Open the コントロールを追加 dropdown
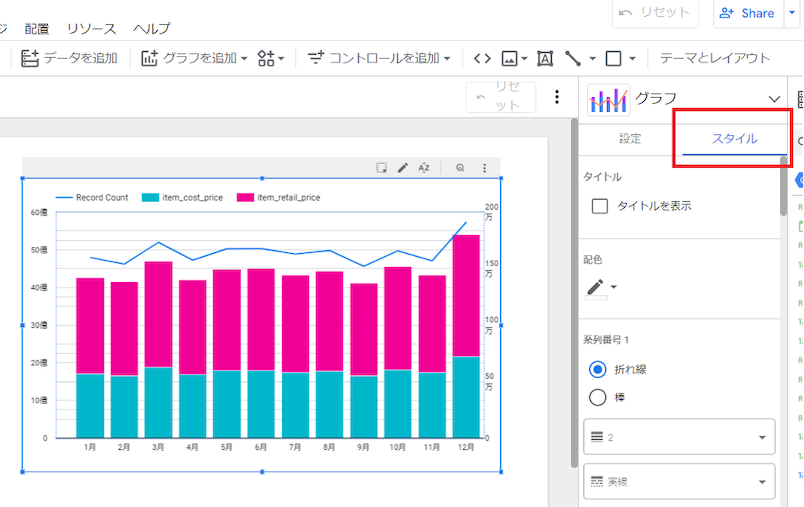 pos(378,58)
